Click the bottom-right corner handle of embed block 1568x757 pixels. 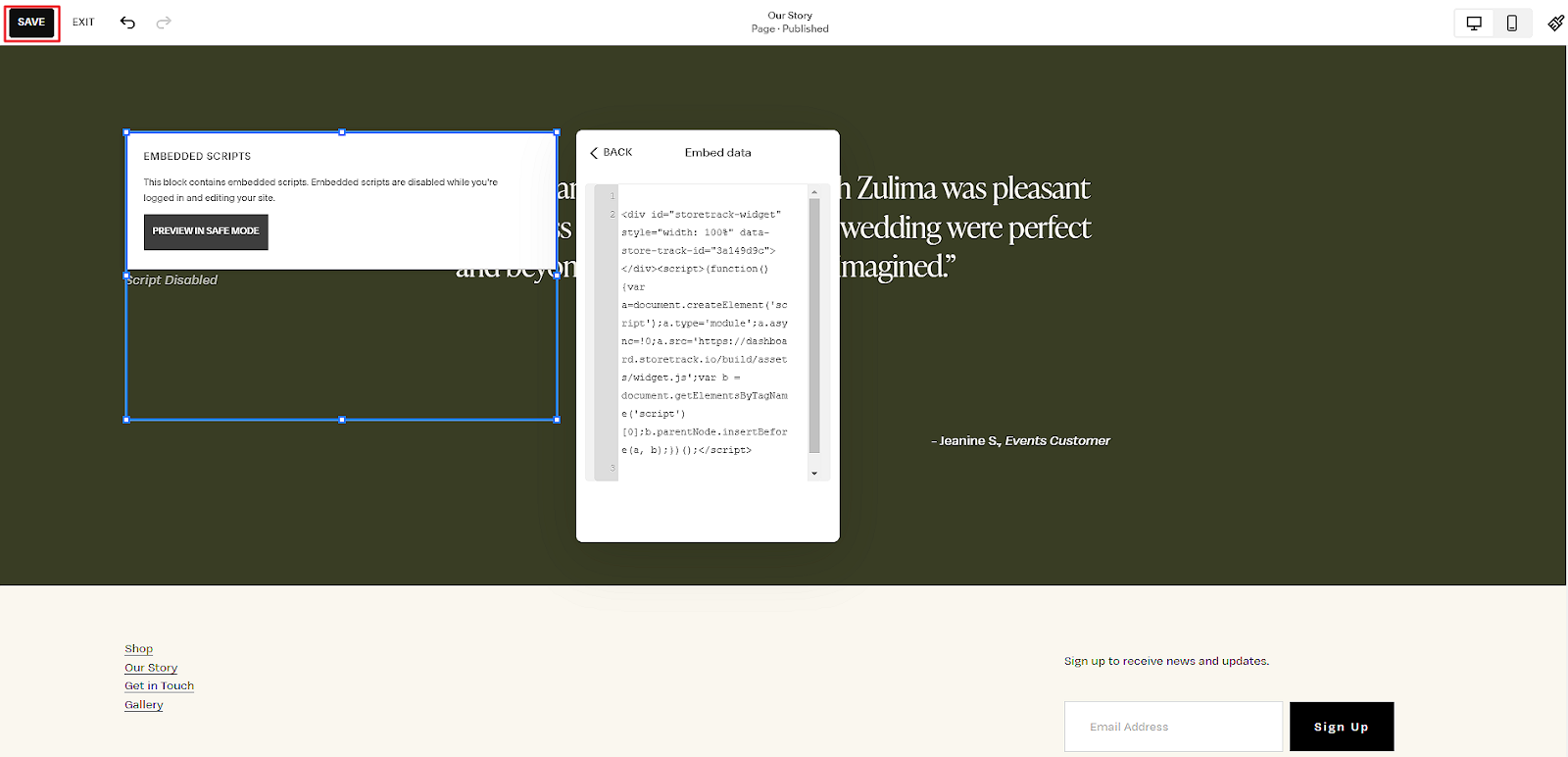558,420
